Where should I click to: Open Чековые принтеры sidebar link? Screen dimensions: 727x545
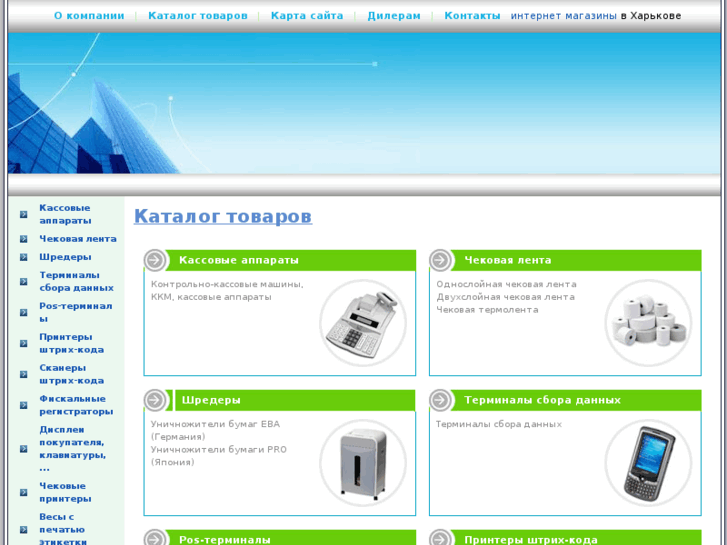pos(65,493)
